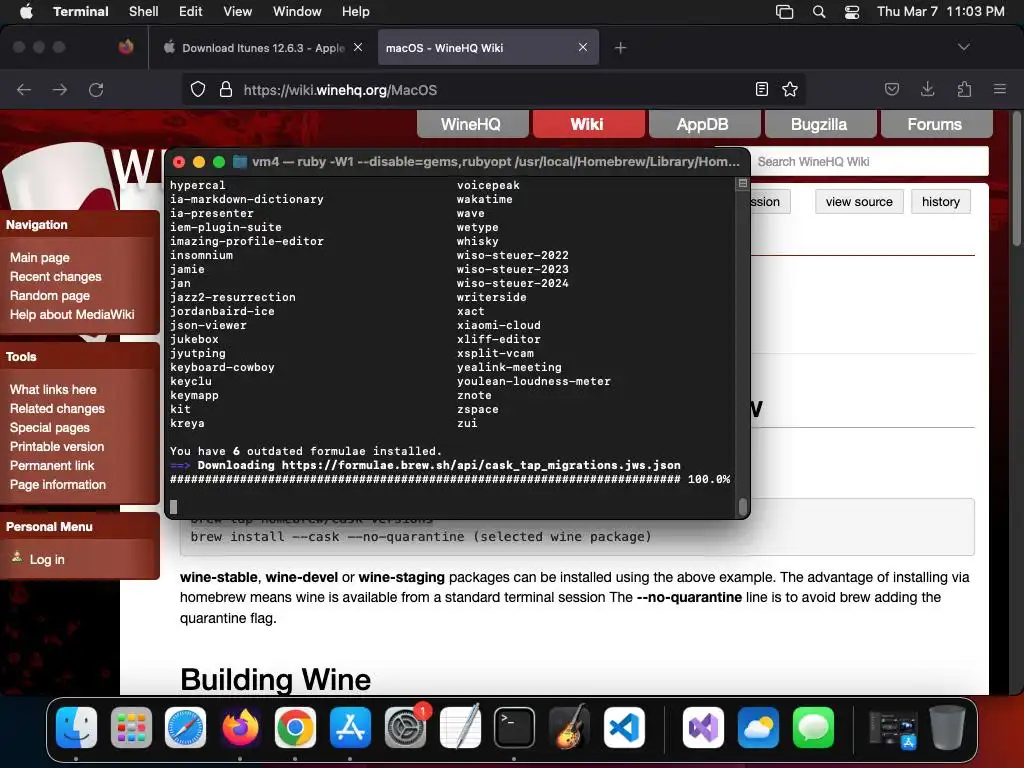Bookmark this page with star icon
Image resolution: width=1024 pixels, height=768 pixels.
point(790,89)
